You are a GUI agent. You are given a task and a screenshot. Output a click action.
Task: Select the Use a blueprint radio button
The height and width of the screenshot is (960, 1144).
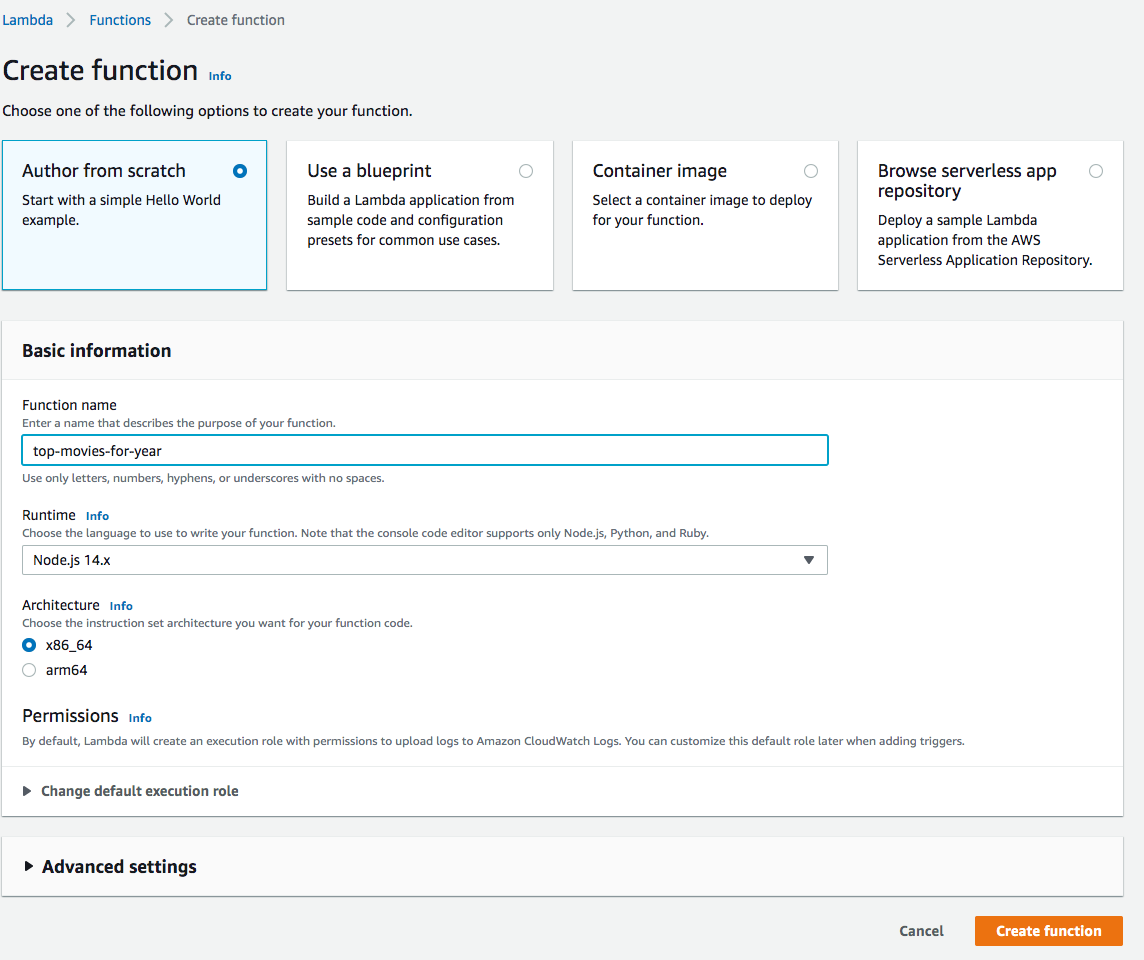click(x=526, y=171)
